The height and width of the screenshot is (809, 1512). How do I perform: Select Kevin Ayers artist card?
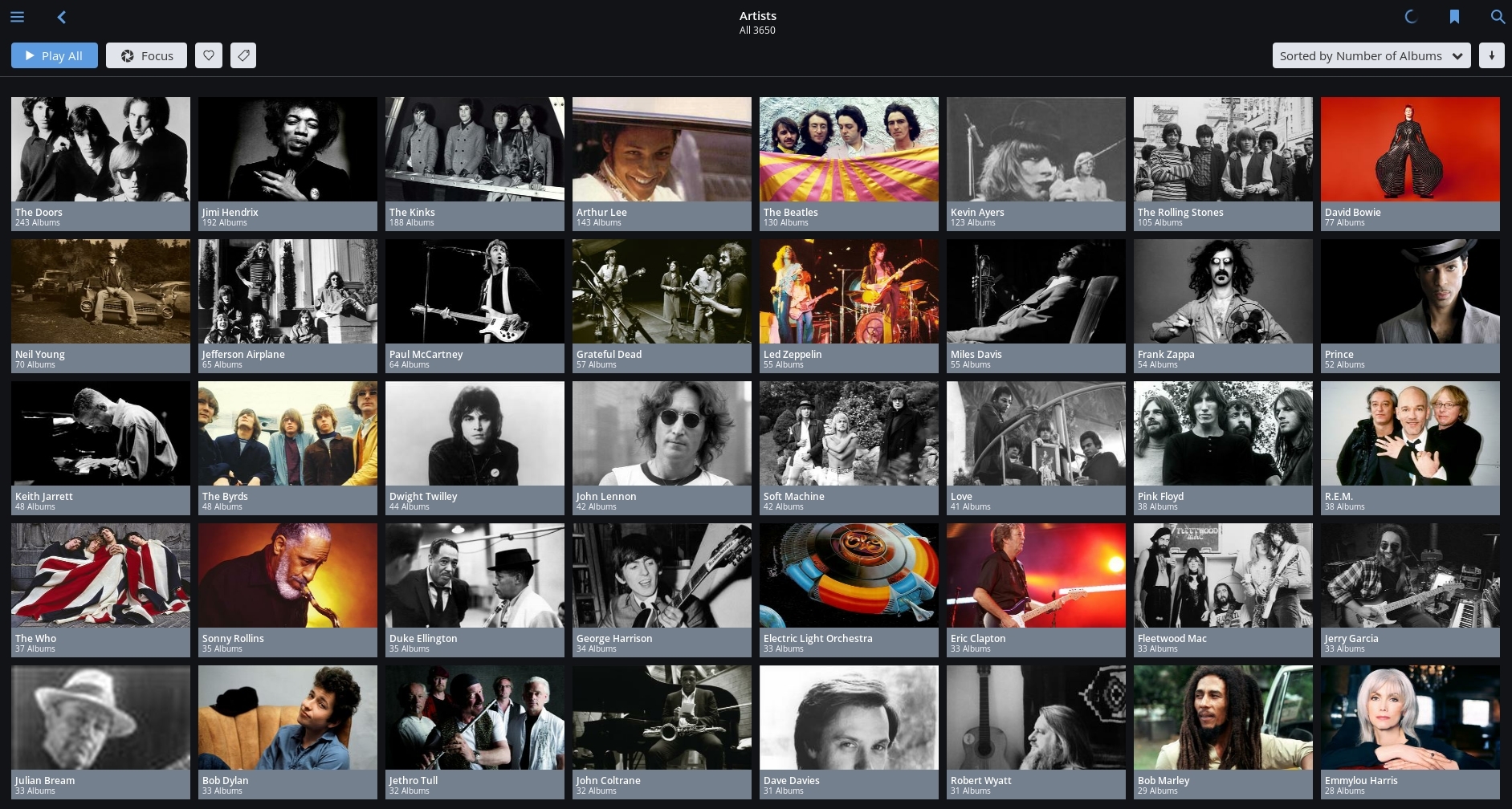click(1036, 164)
